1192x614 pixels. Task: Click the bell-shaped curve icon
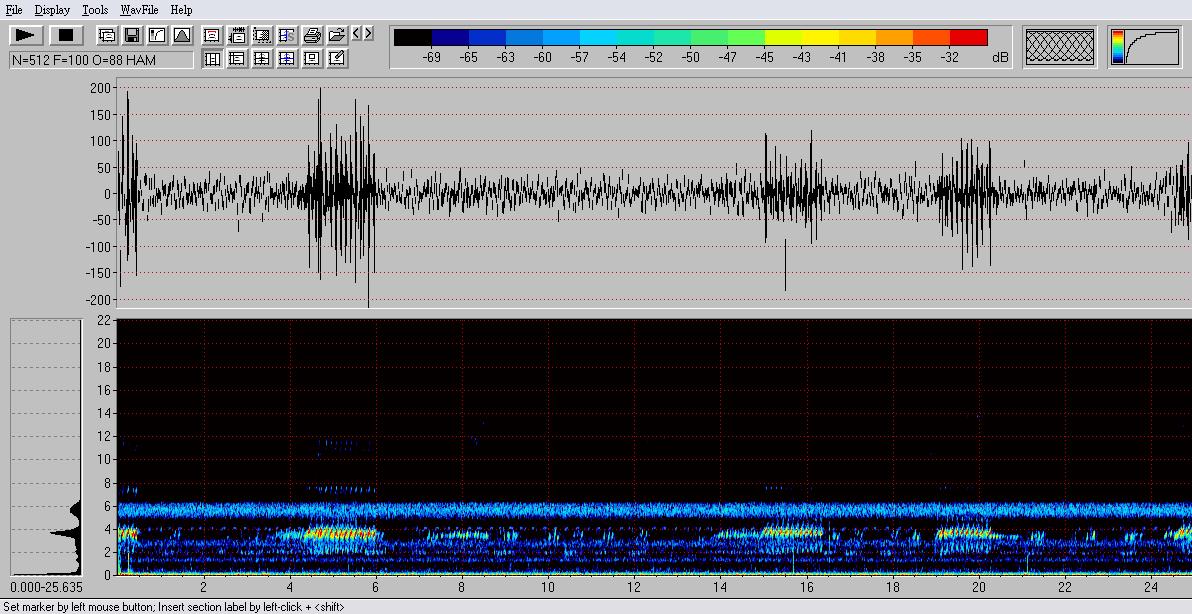pyautogui.click(x=182, y=35)
